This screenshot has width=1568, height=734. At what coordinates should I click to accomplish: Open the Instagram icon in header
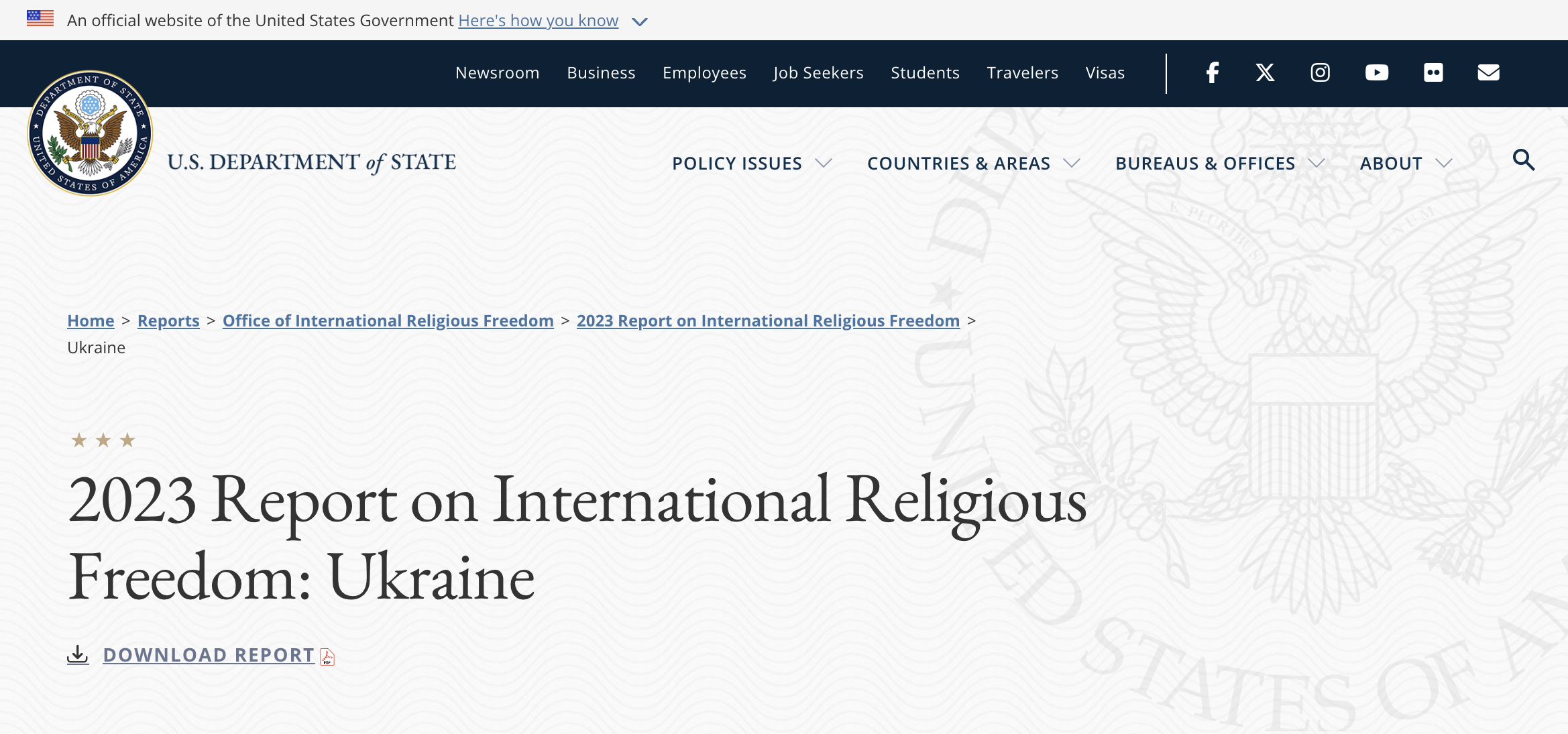click(x=1321, y=72)
